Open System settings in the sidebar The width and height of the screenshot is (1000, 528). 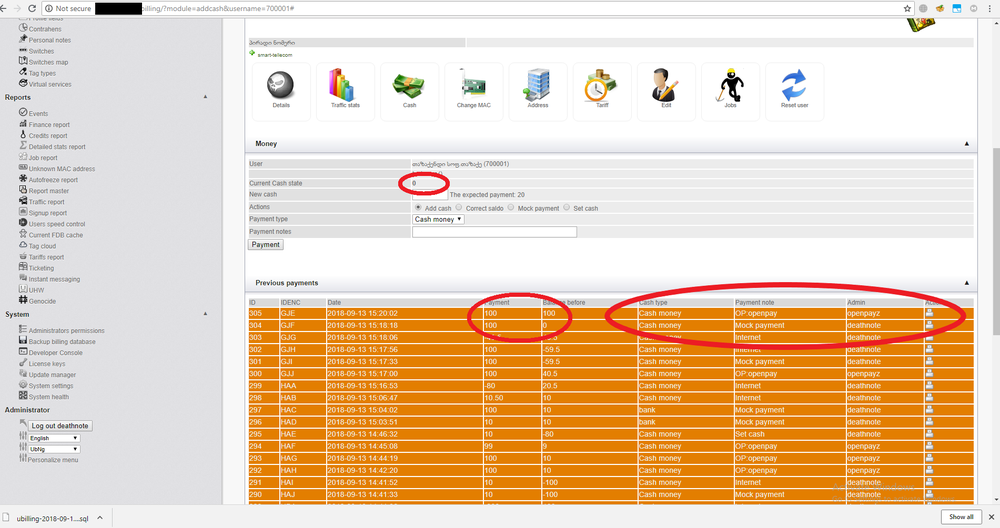[50, 386]
